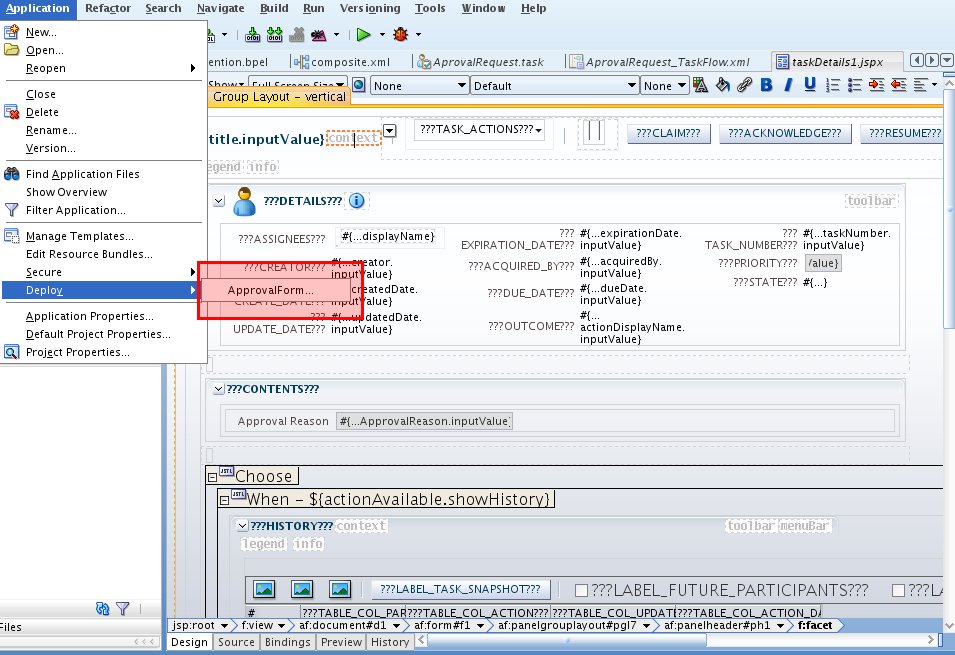Click the greyed Cancel Build icon
The image size is (955, 655).
click(297, 35)
